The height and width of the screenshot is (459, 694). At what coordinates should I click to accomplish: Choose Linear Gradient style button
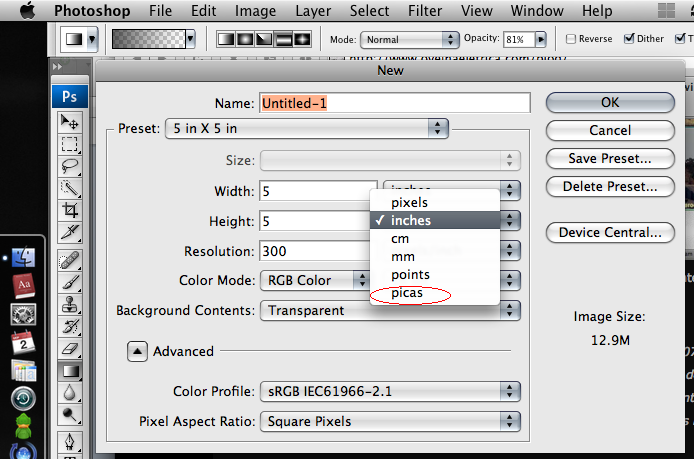226,39
